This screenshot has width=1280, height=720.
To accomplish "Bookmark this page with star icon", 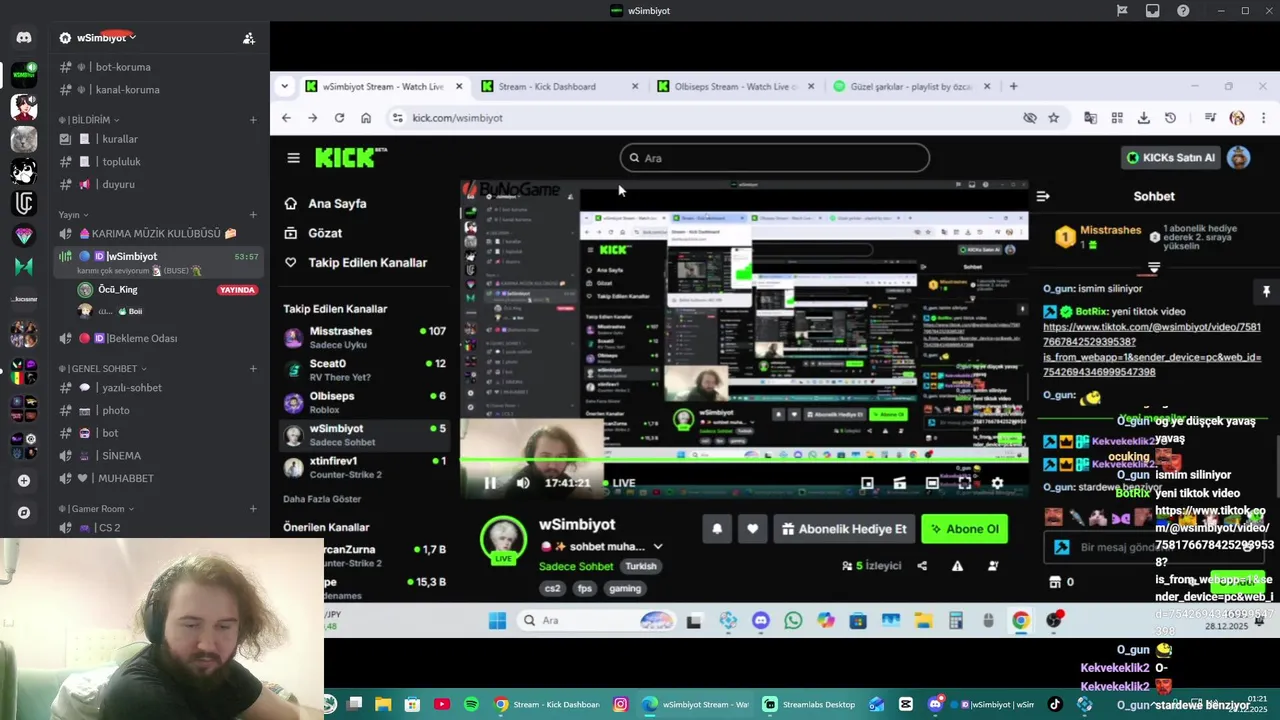I will coord(1053,118).
